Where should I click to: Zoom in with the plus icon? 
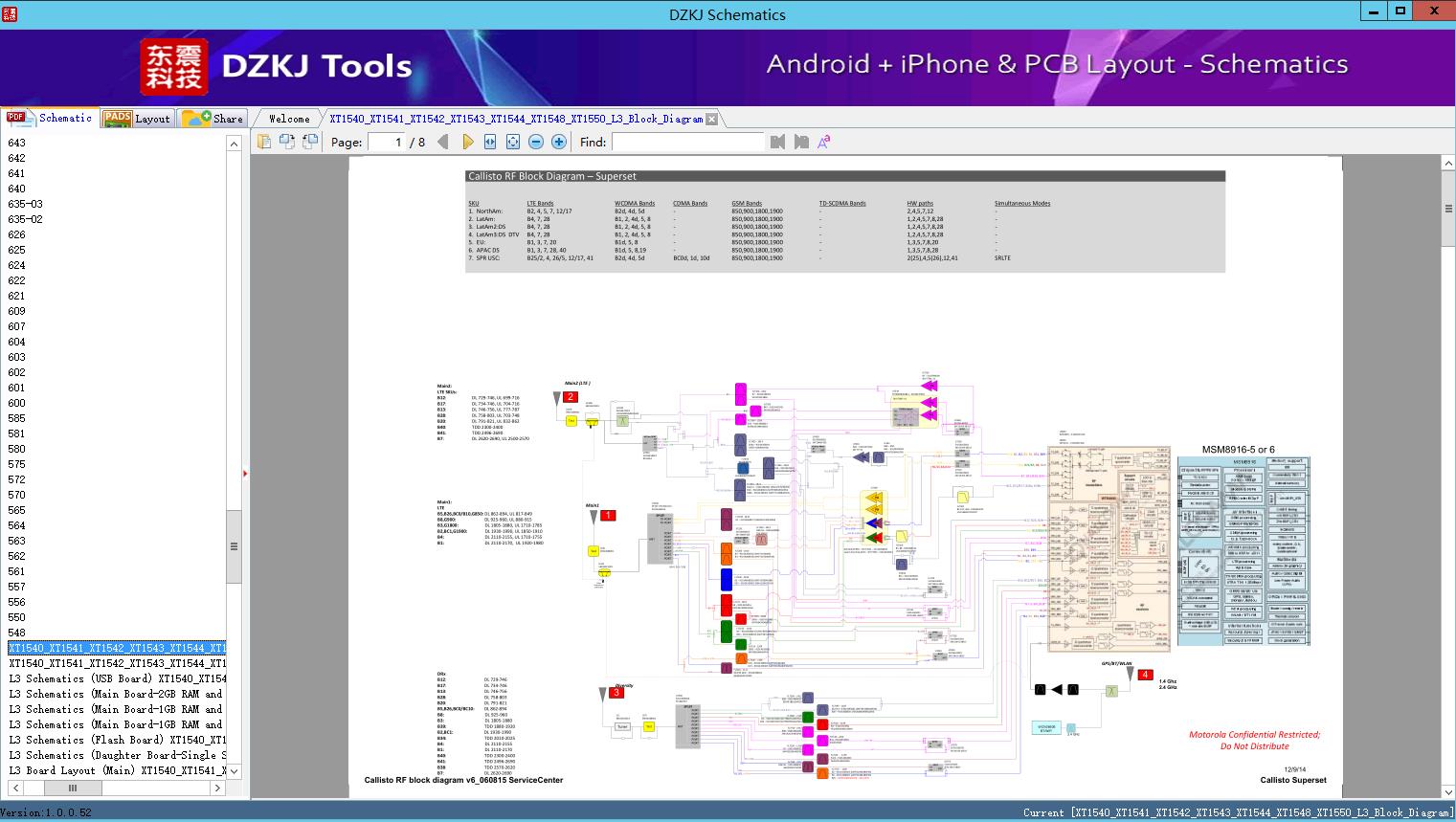[x=559, y=142]
